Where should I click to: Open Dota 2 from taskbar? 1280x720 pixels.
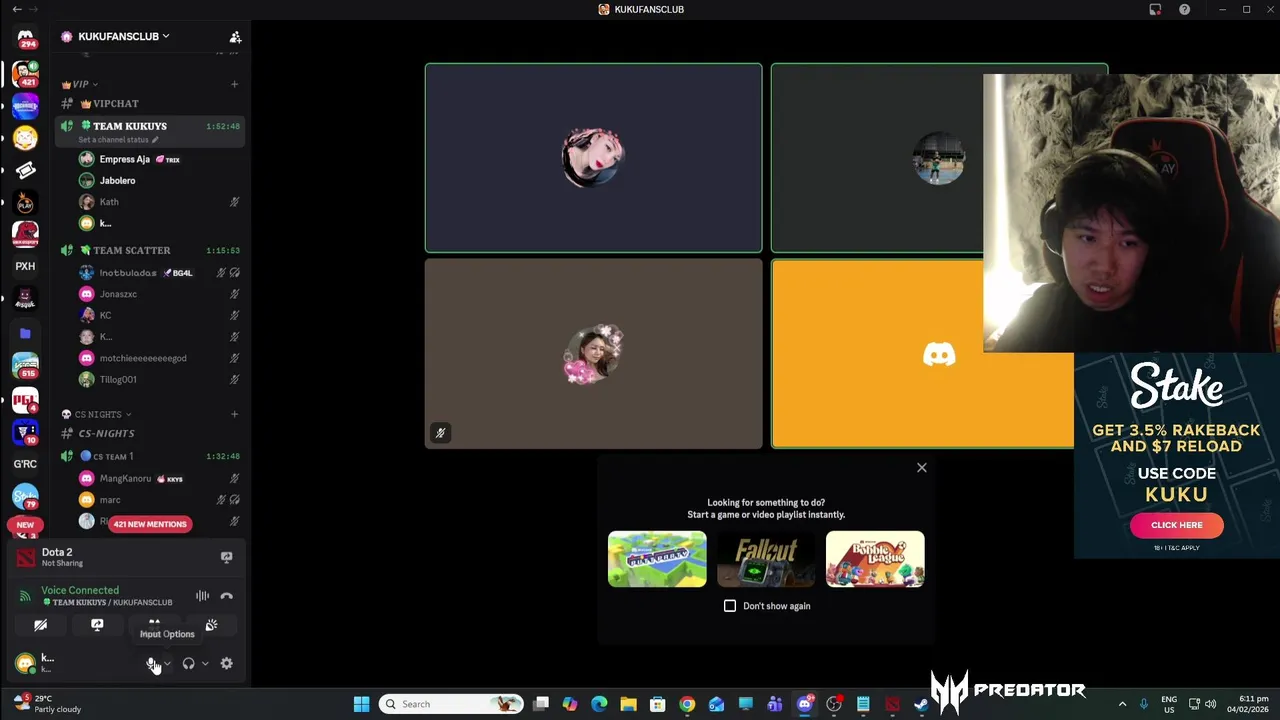[x=892, y=704]
